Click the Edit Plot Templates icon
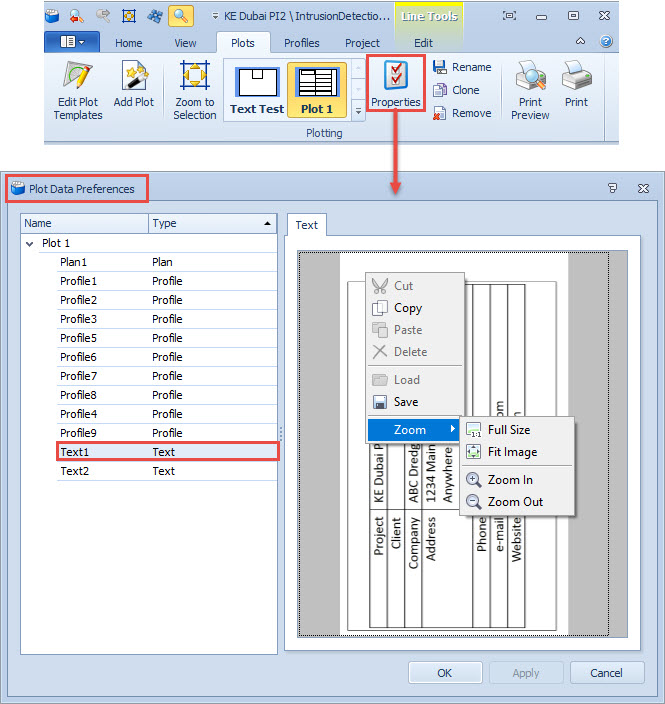 pos(77,75)
